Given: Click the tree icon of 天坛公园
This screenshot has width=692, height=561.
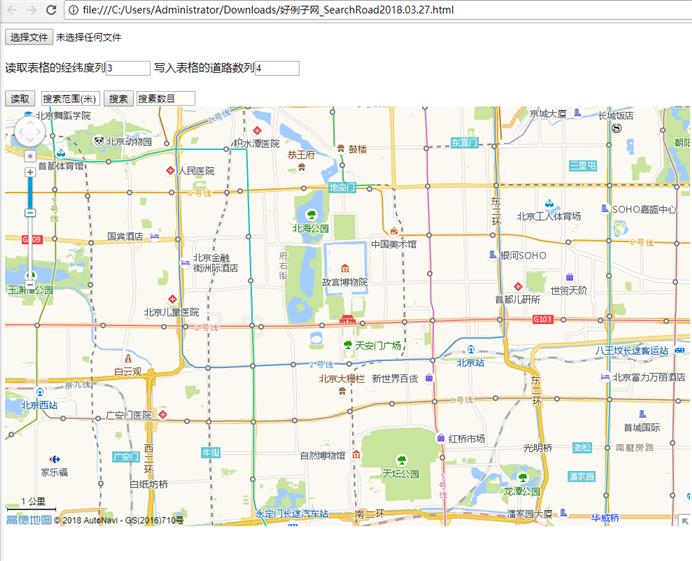Looking at the screenshot, I should pyautogui.click(x=401, y=460).
